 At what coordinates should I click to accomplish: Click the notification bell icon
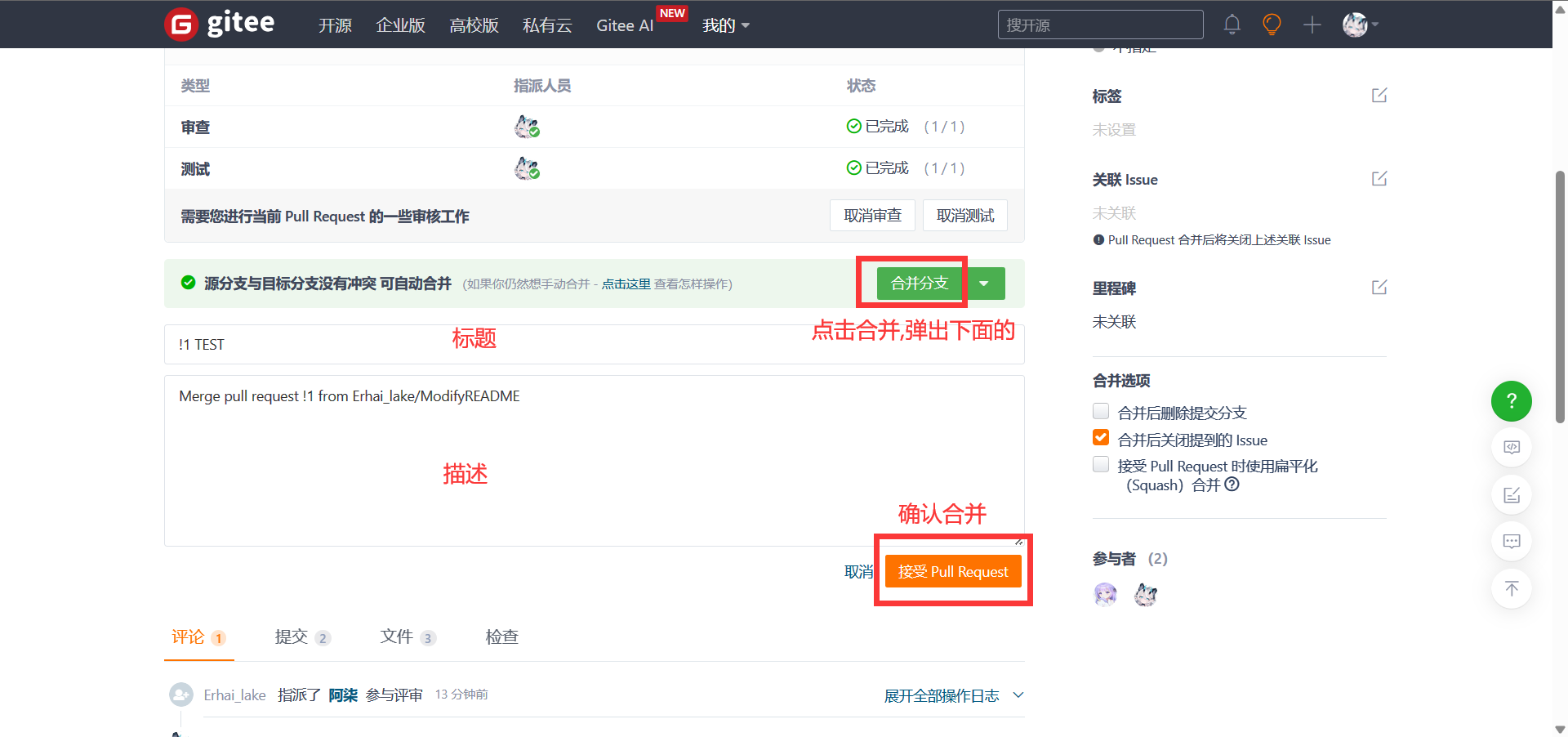[x=1232, y=25]
